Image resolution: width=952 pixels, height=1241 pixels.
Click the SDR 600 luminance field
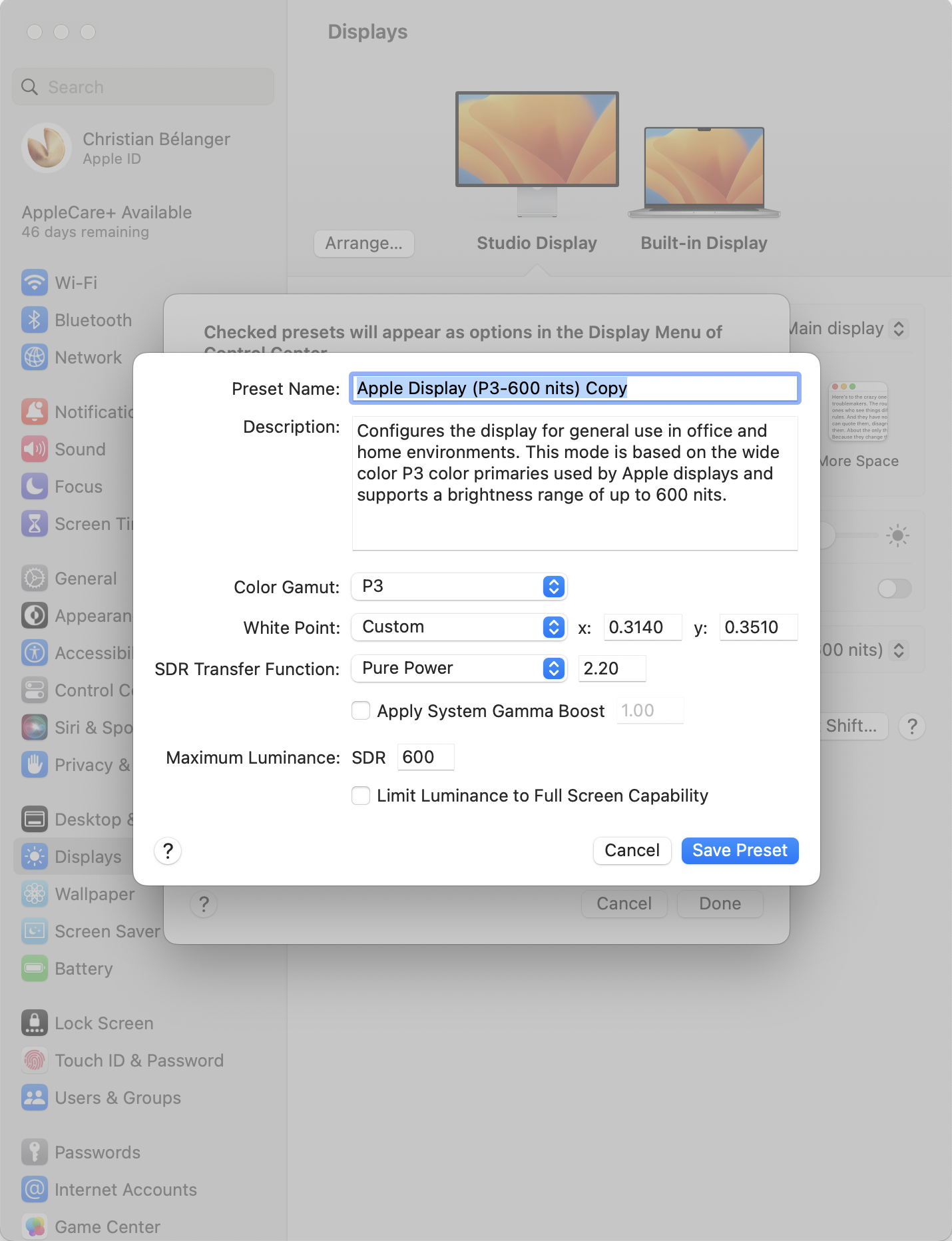[425, 758]
